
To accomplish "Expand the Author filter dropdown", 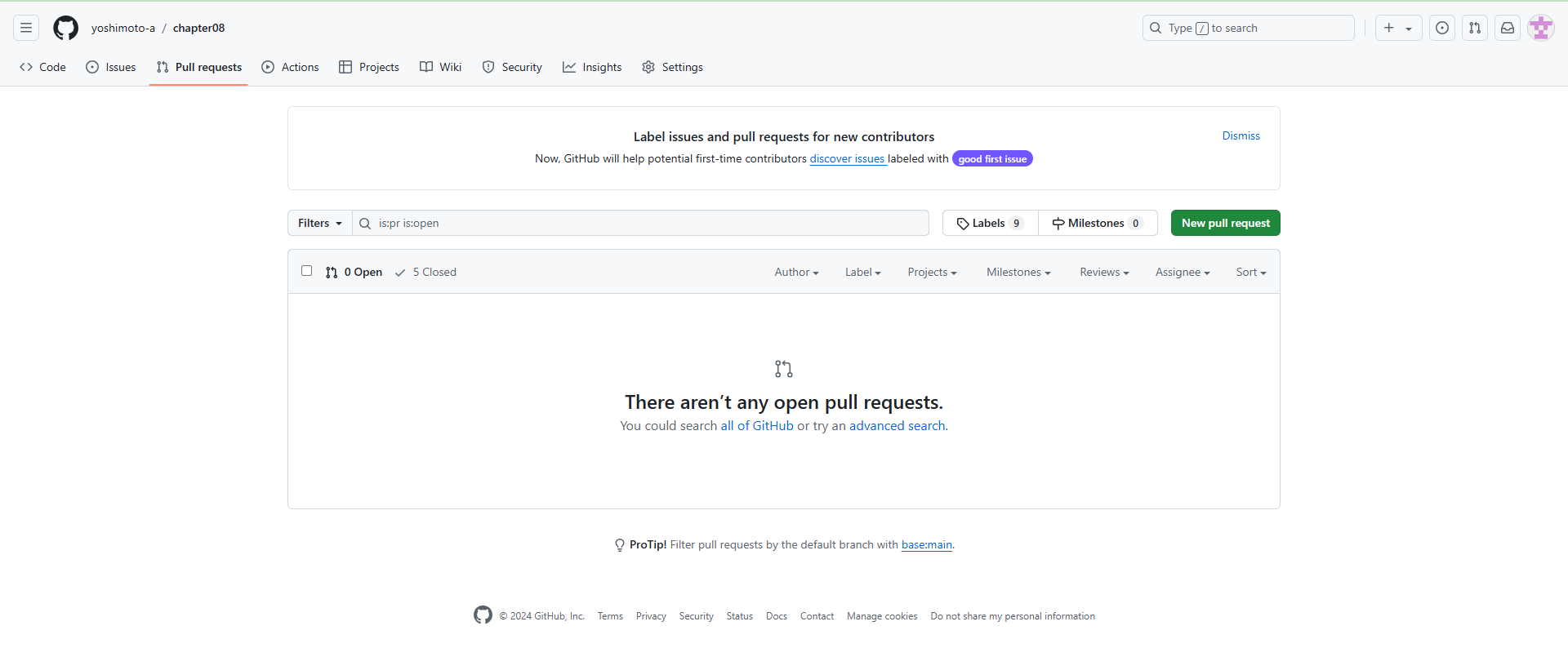I will 796,273.
